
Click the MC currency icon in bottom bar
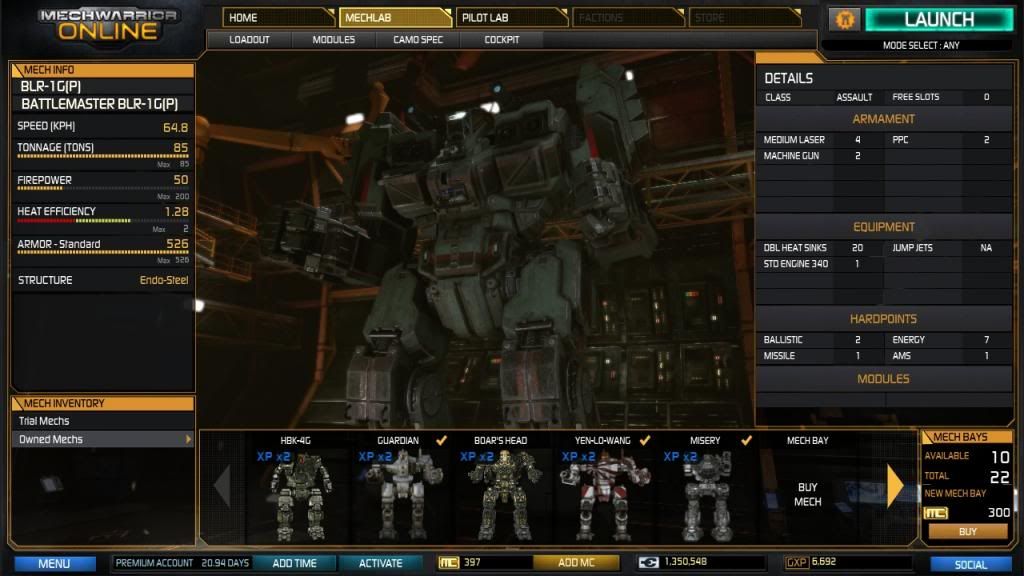click(x=450, y=563)
